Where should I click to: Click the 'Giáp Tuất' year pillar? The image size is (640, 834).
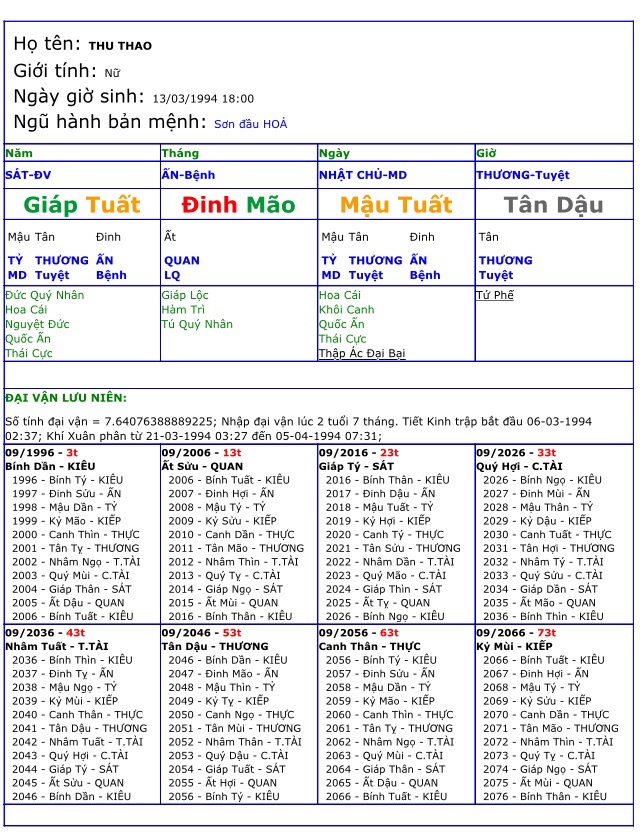[82, 205]
